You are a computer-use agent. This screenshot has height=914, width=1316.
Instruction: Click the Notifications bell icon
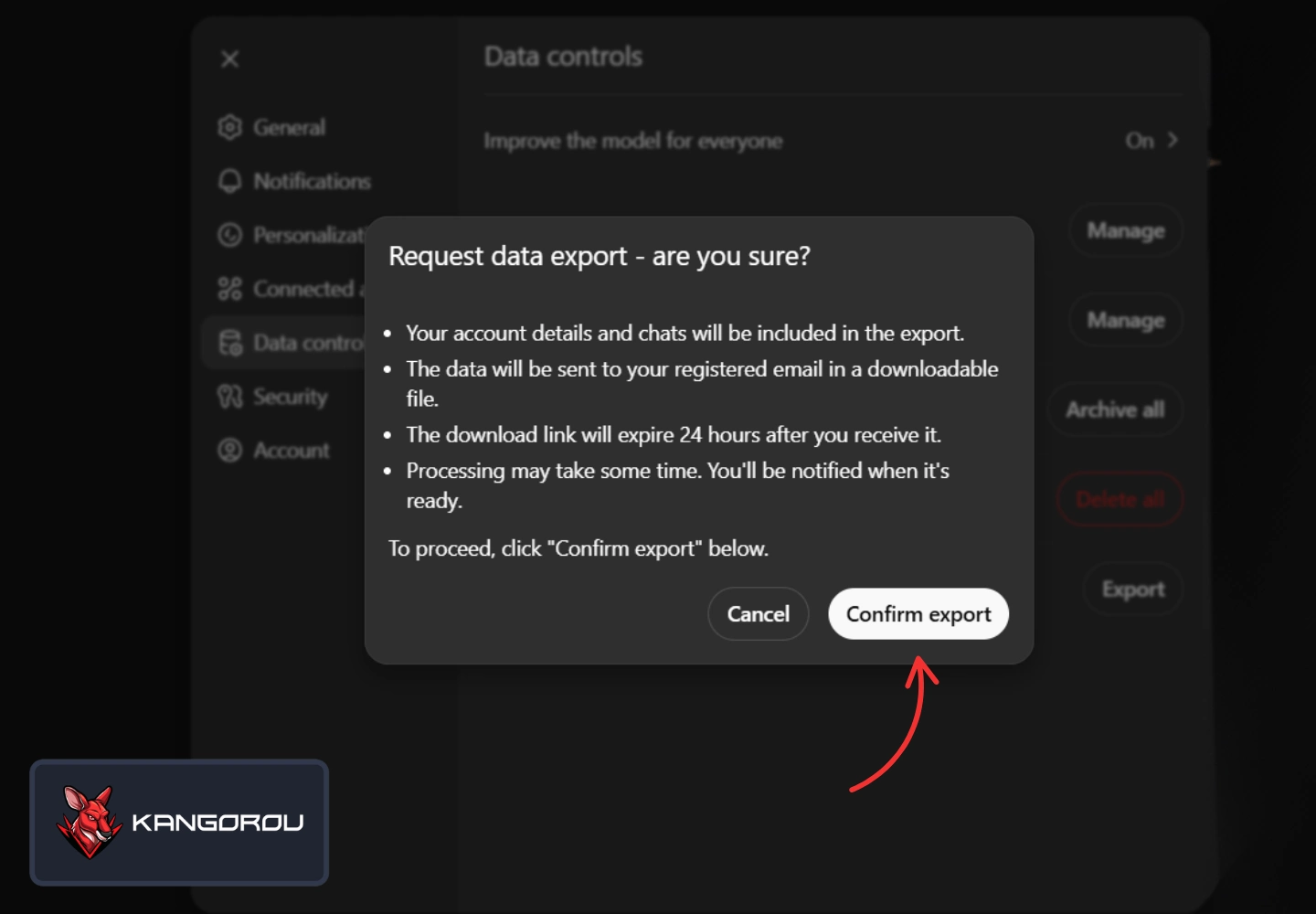click(x=229, y=181)
